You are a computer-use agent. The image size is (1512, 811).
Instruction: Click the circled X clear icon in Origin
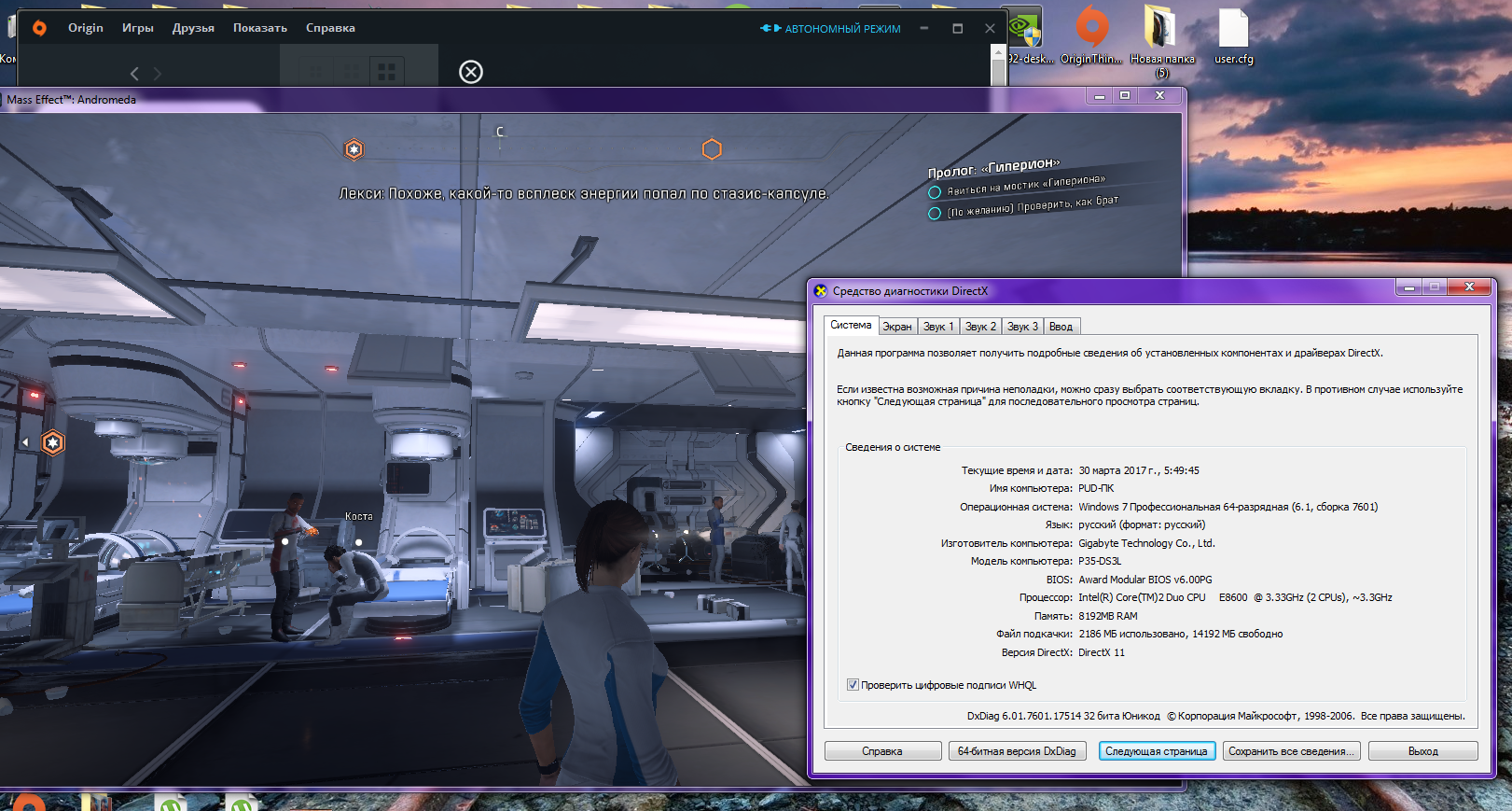click(471, 72)
